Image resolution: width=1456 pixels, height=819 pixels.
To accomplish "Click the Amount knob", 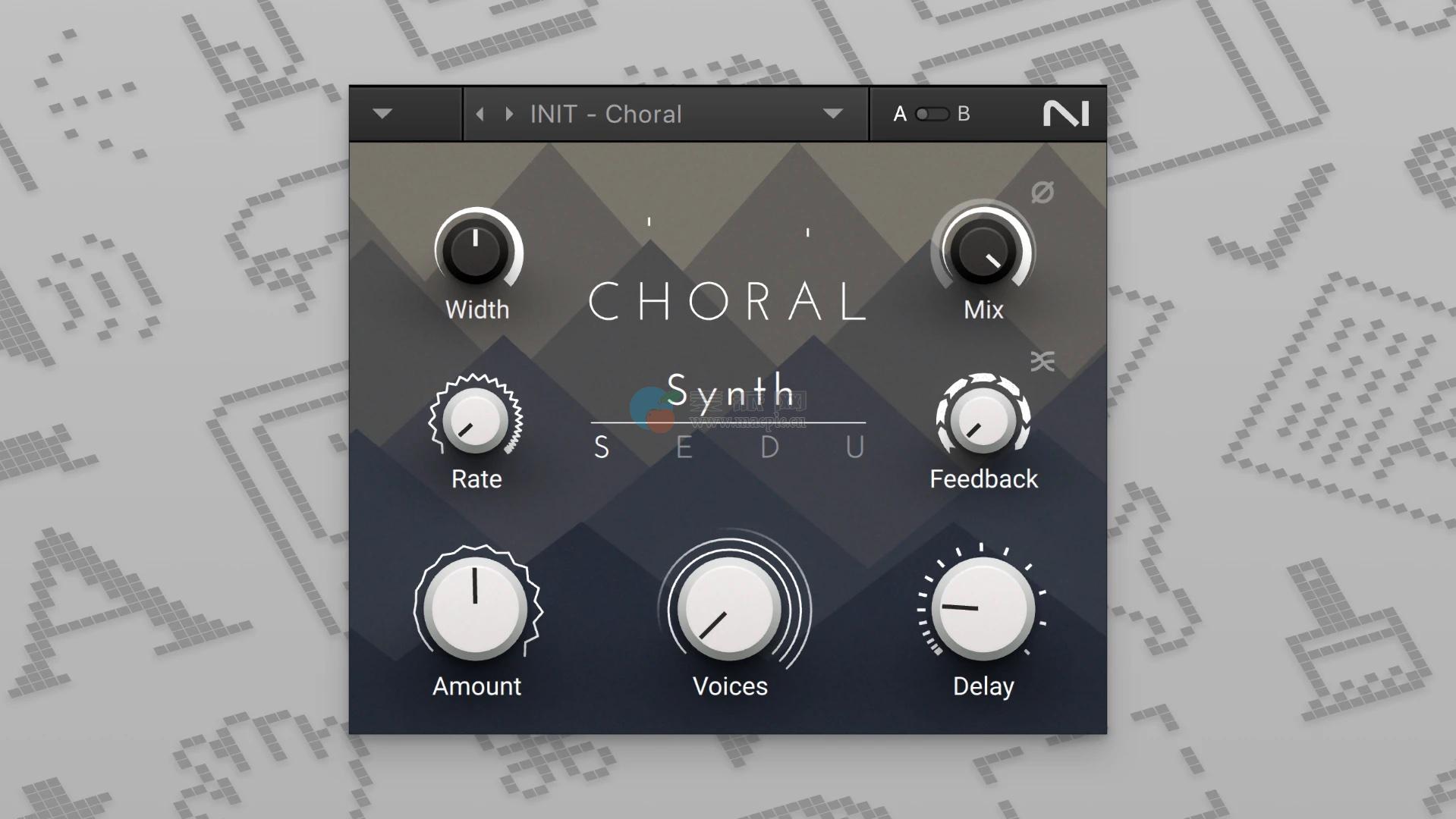I will tap(476, 608).
